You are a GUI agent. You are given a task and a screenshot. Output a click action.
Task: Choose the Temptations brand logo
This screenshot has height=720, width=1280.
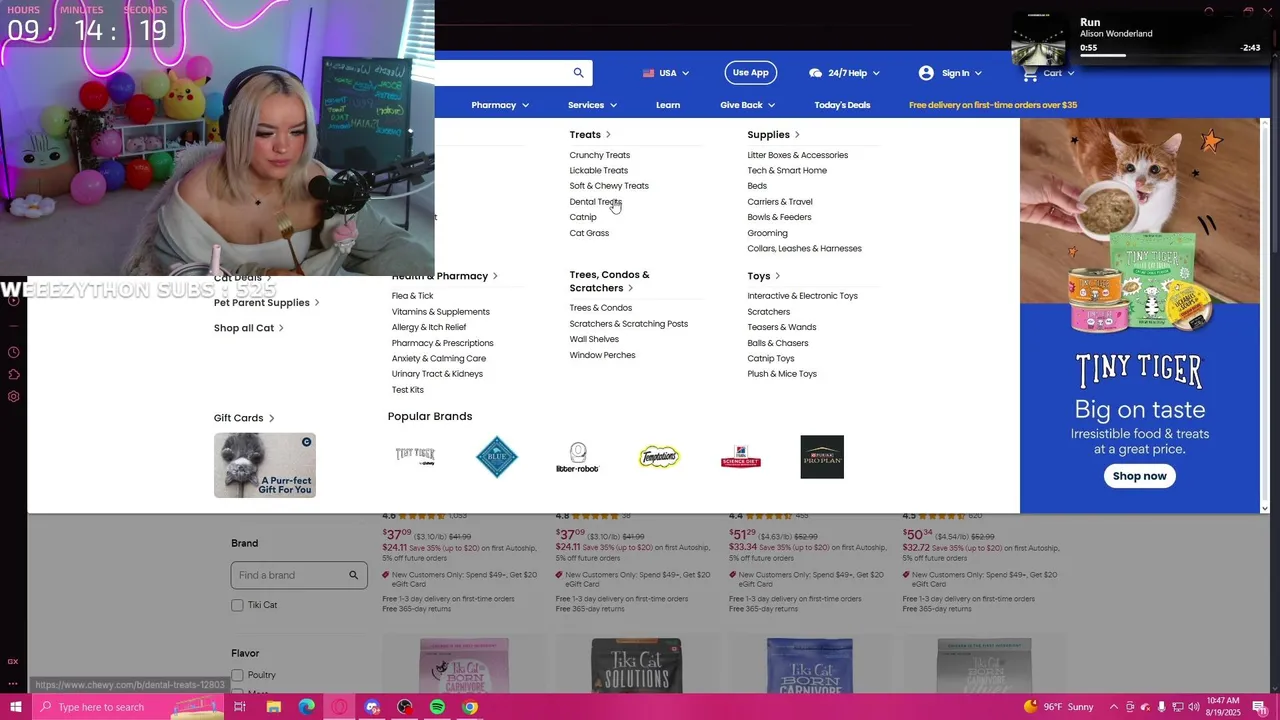(659, 457)
